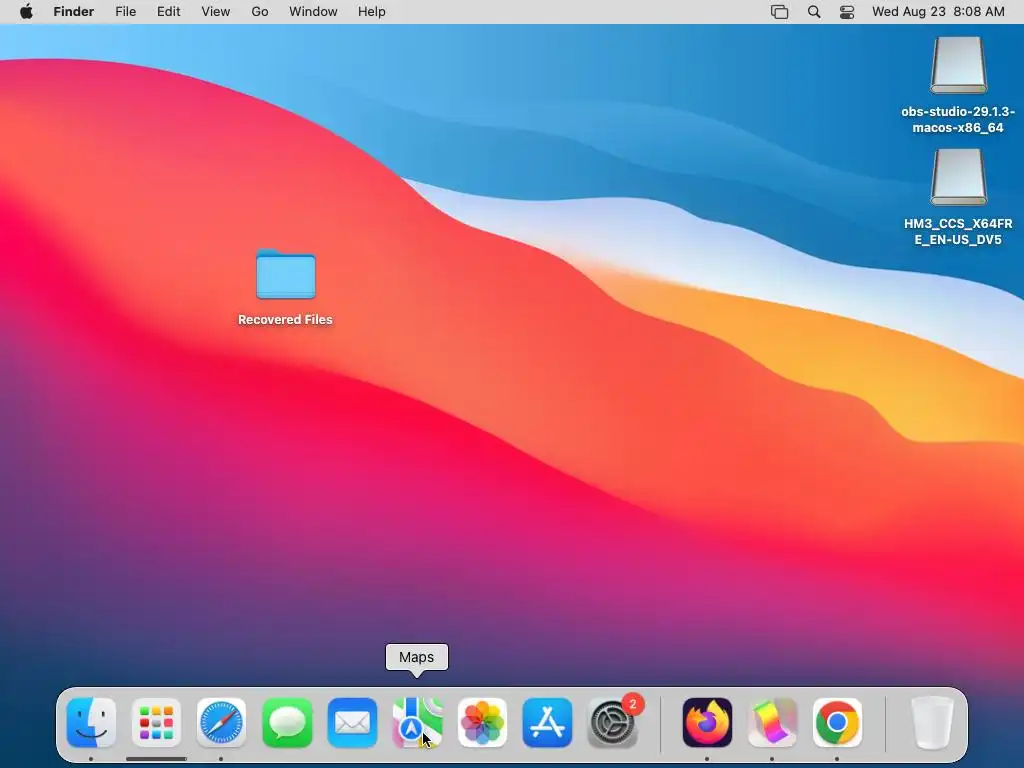Open the File menu
Screen dimensions: 1024x768
click(x=125, y=12)
